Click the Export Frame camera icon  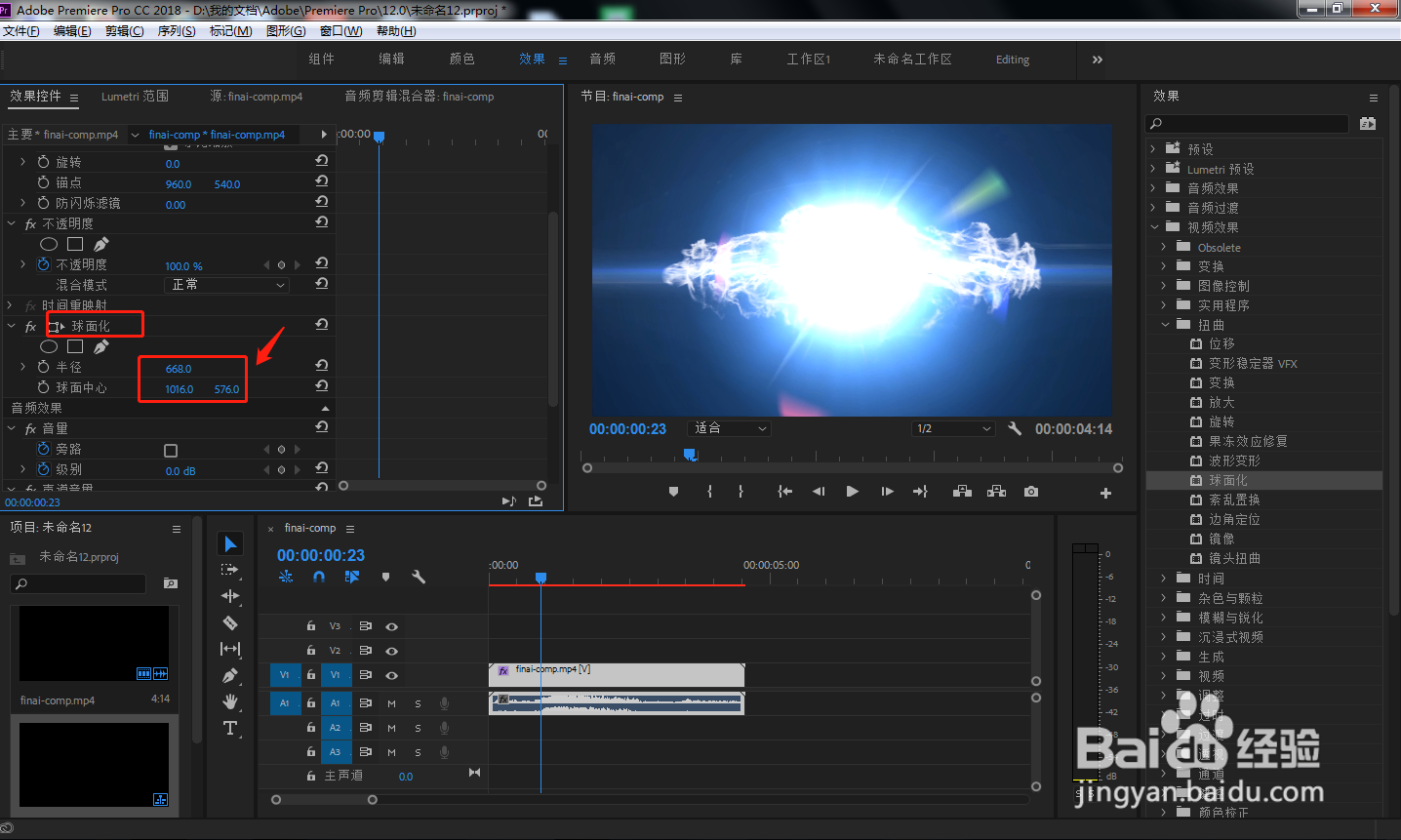[1031, 492]
